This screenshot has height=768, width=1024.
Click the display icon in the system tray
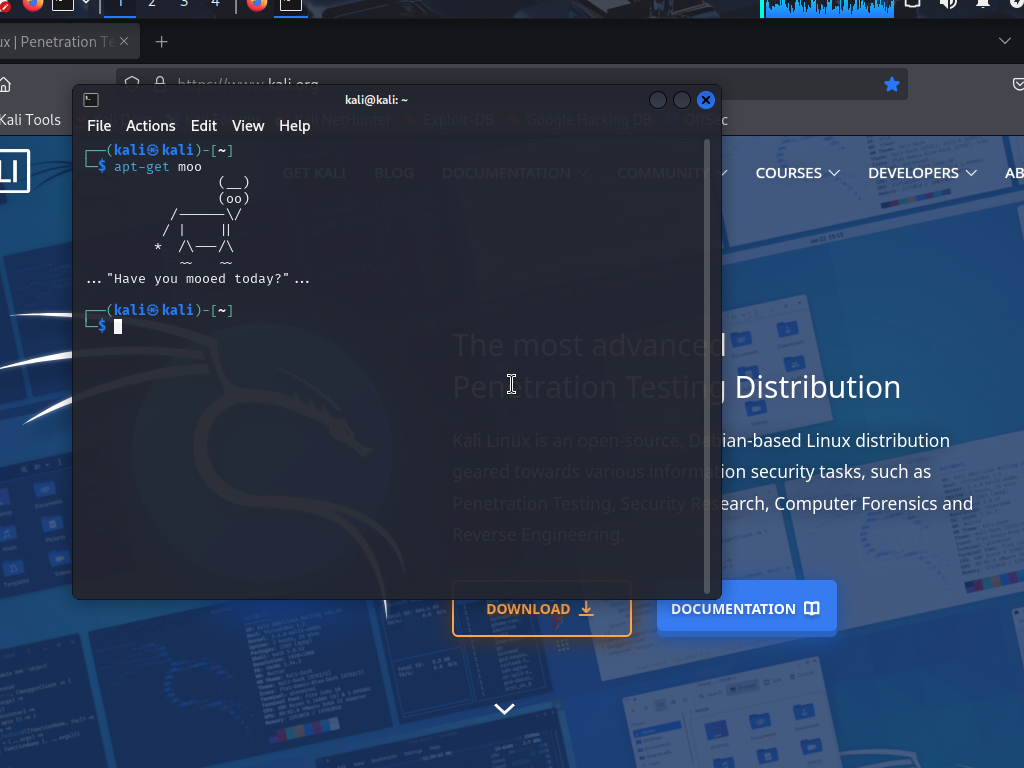pyautogui.click(x=912, y=3)
